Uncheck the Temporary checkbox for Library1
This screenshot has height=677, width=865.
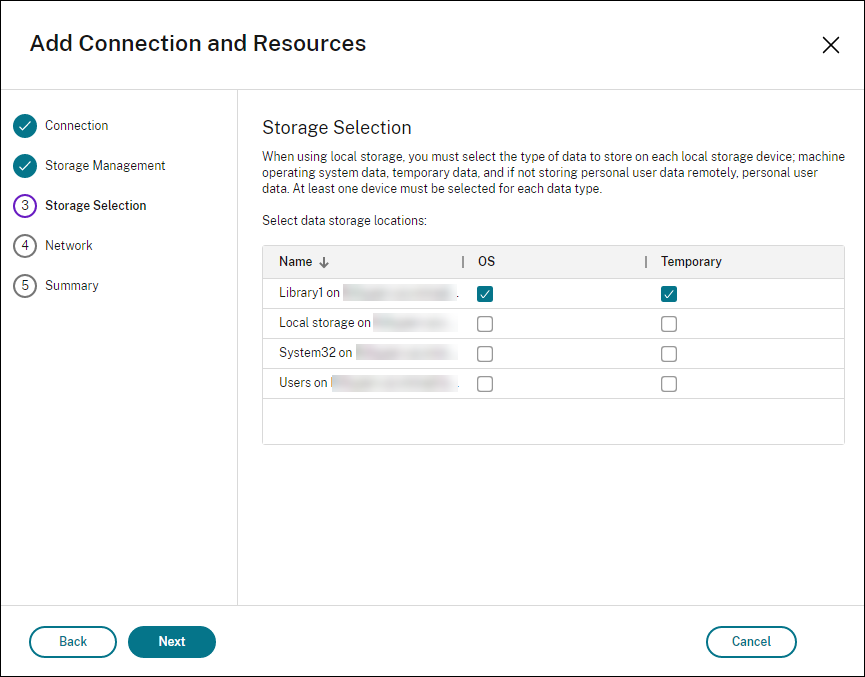point(669,294)
